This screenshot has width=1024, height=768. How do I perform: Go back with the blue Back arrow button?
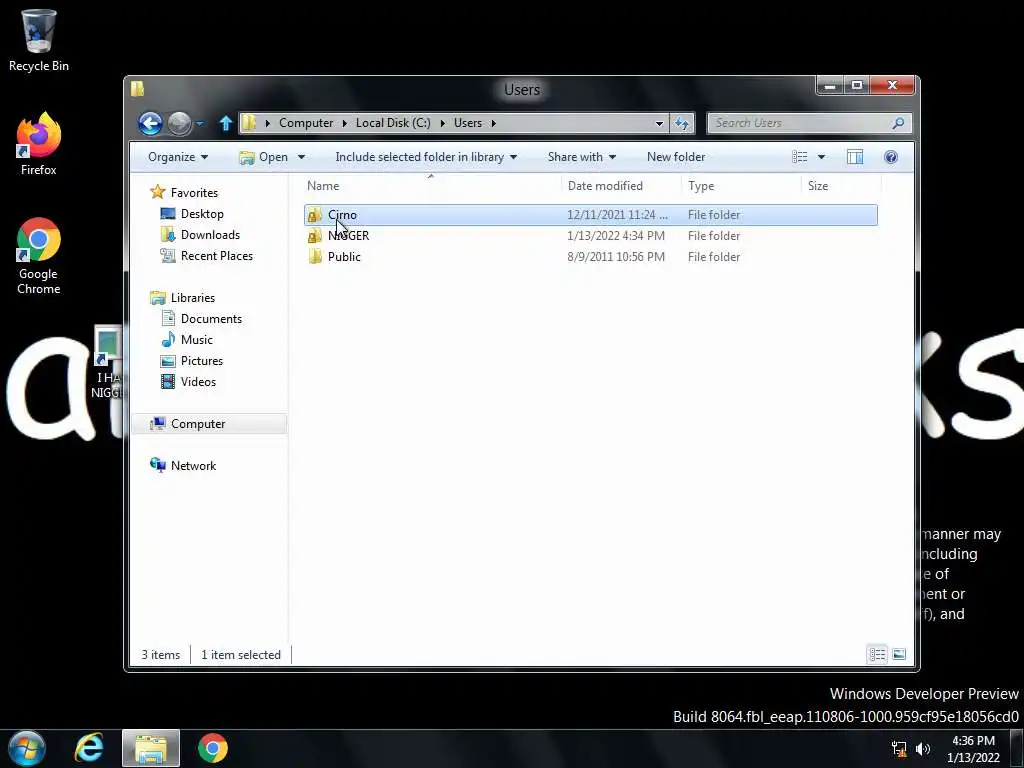click(150, 123)
